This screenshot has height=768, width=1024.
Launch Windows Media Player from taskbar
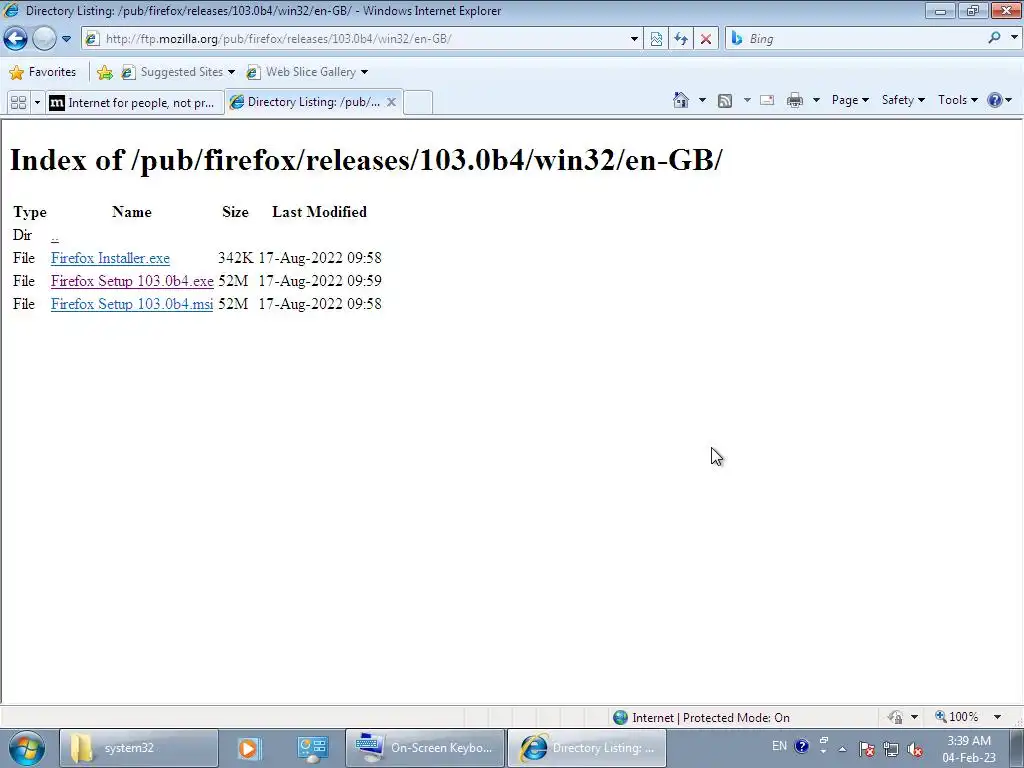pos(248,748)
